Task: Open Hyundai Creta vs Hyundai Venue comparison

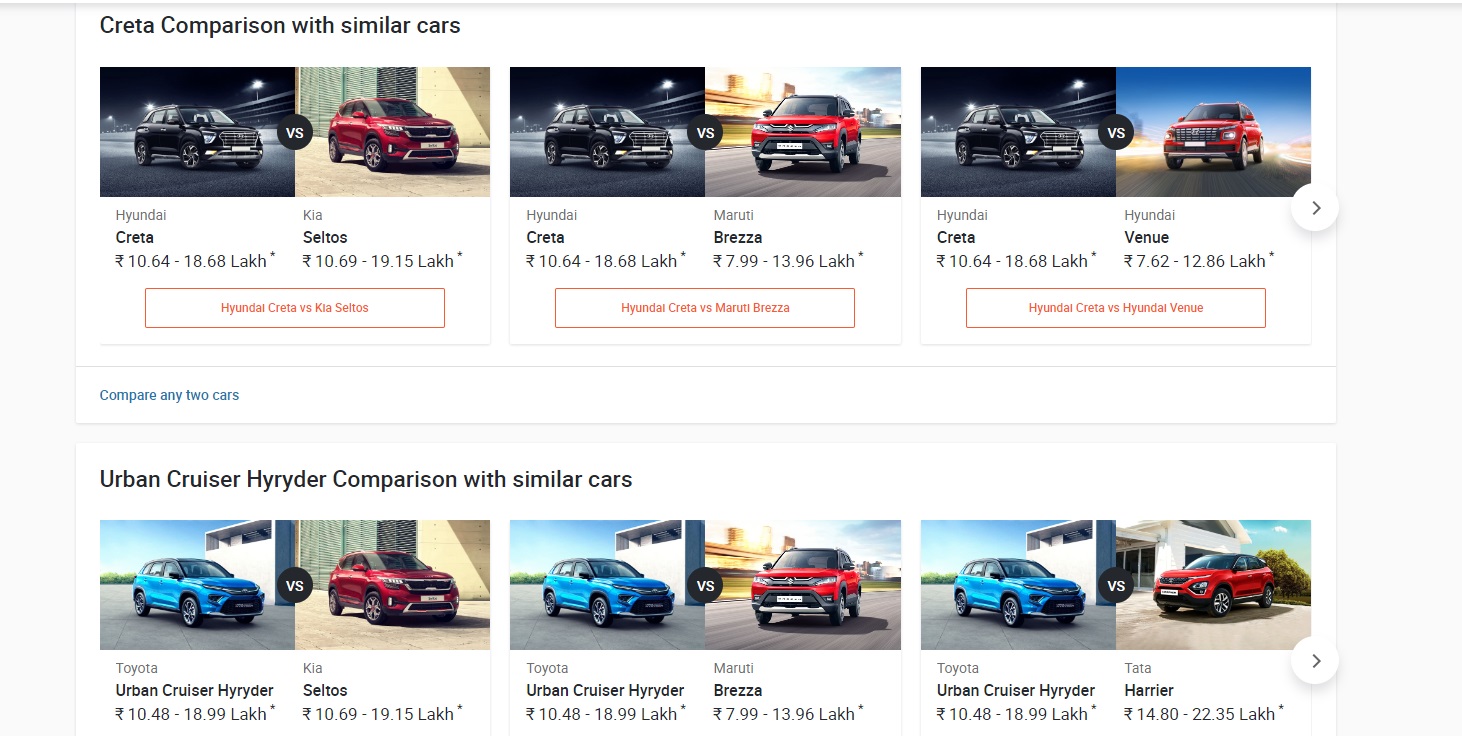Action: (x=1116, y=308)
